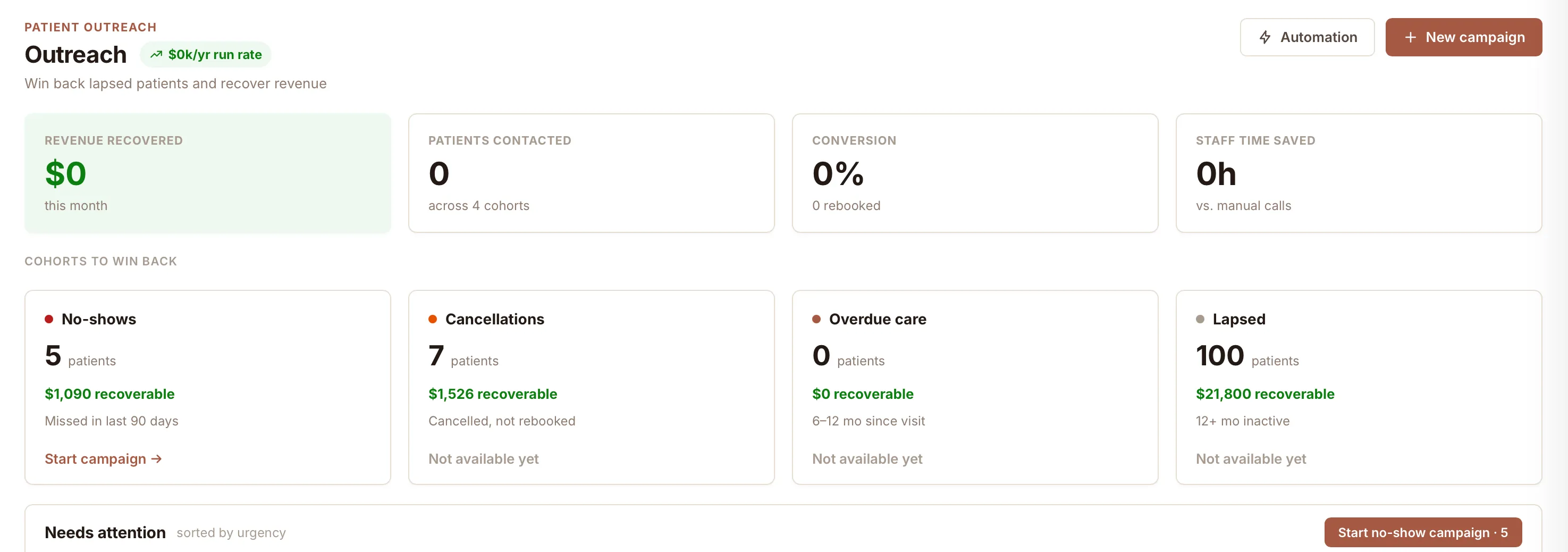Viewport: 1568px width, 552px height.
Task: Click the orange dot beside Cancellations
Action: coord(433,319)
